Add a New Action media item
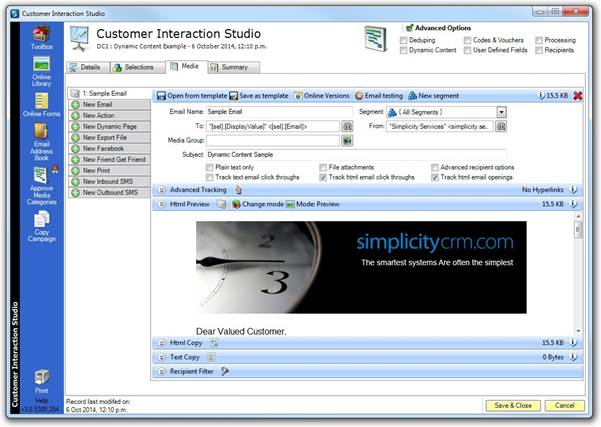 pos(110,116)
